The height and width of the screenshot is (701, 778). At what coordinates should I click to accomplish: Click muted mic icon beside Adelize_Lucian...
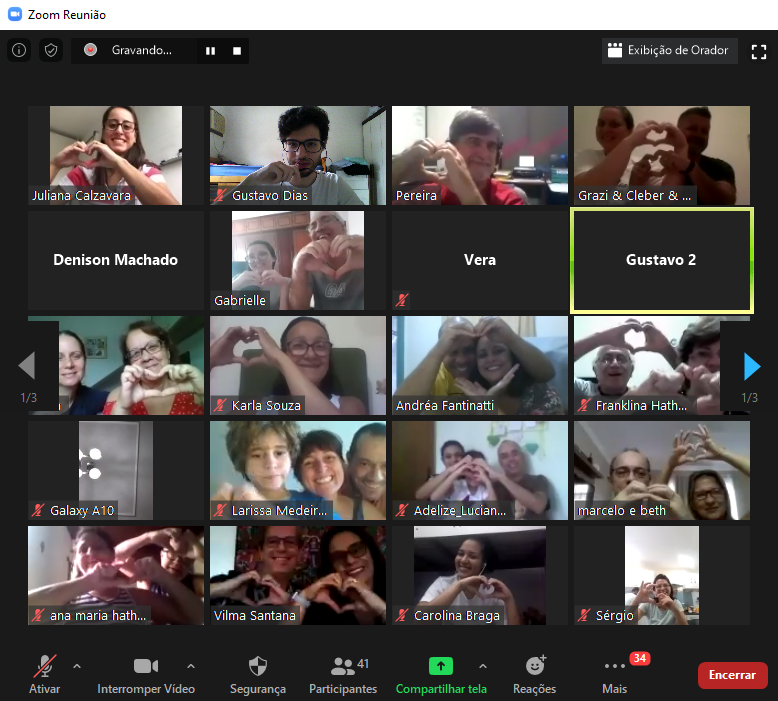402,510
